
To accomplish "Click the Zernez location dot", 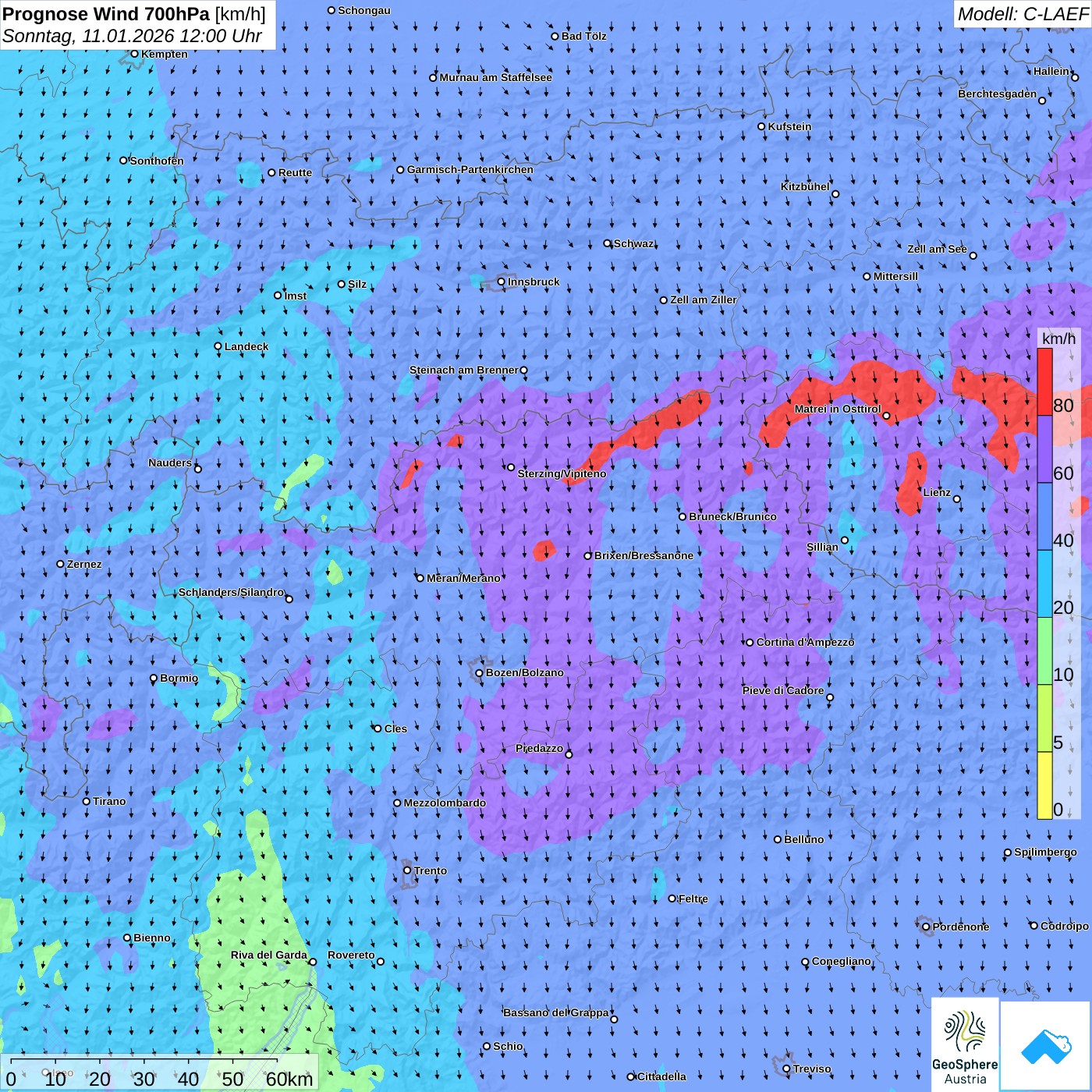I will click(60, 564).
